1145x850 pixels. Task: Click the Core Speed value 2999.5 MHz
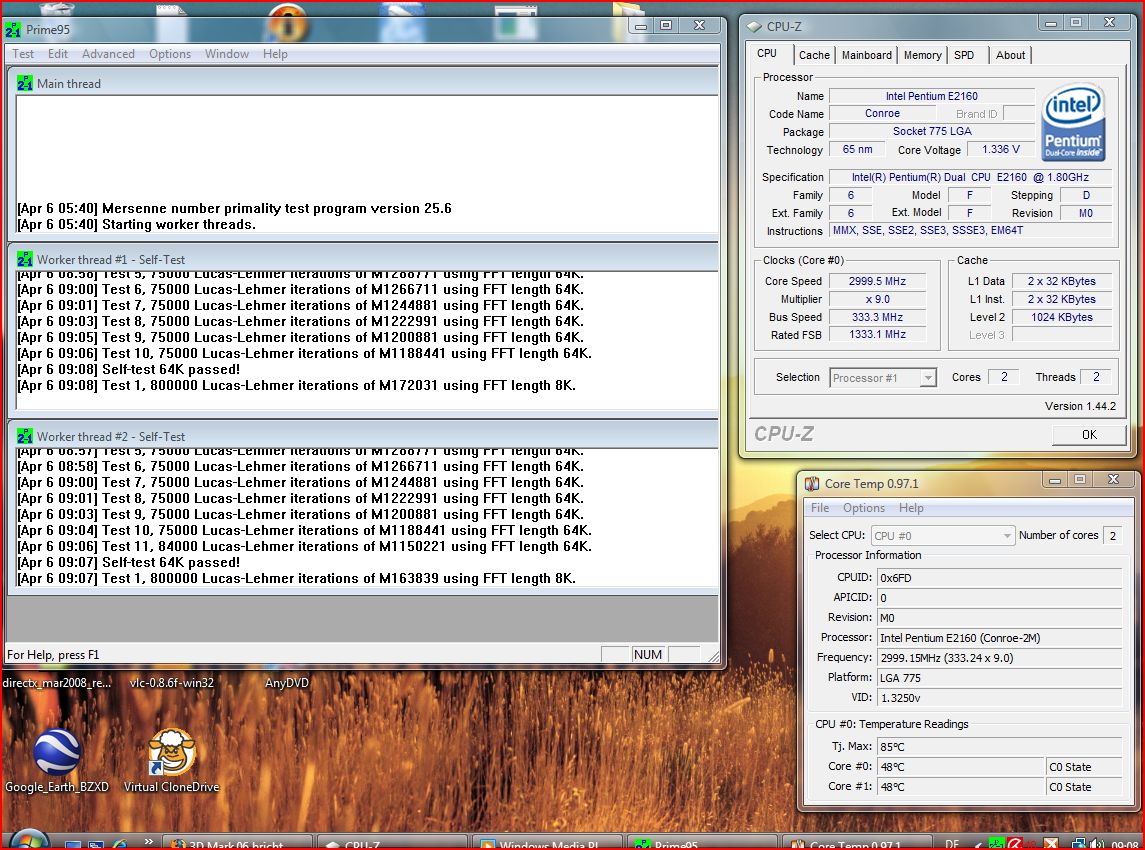[x=877, y=281]
